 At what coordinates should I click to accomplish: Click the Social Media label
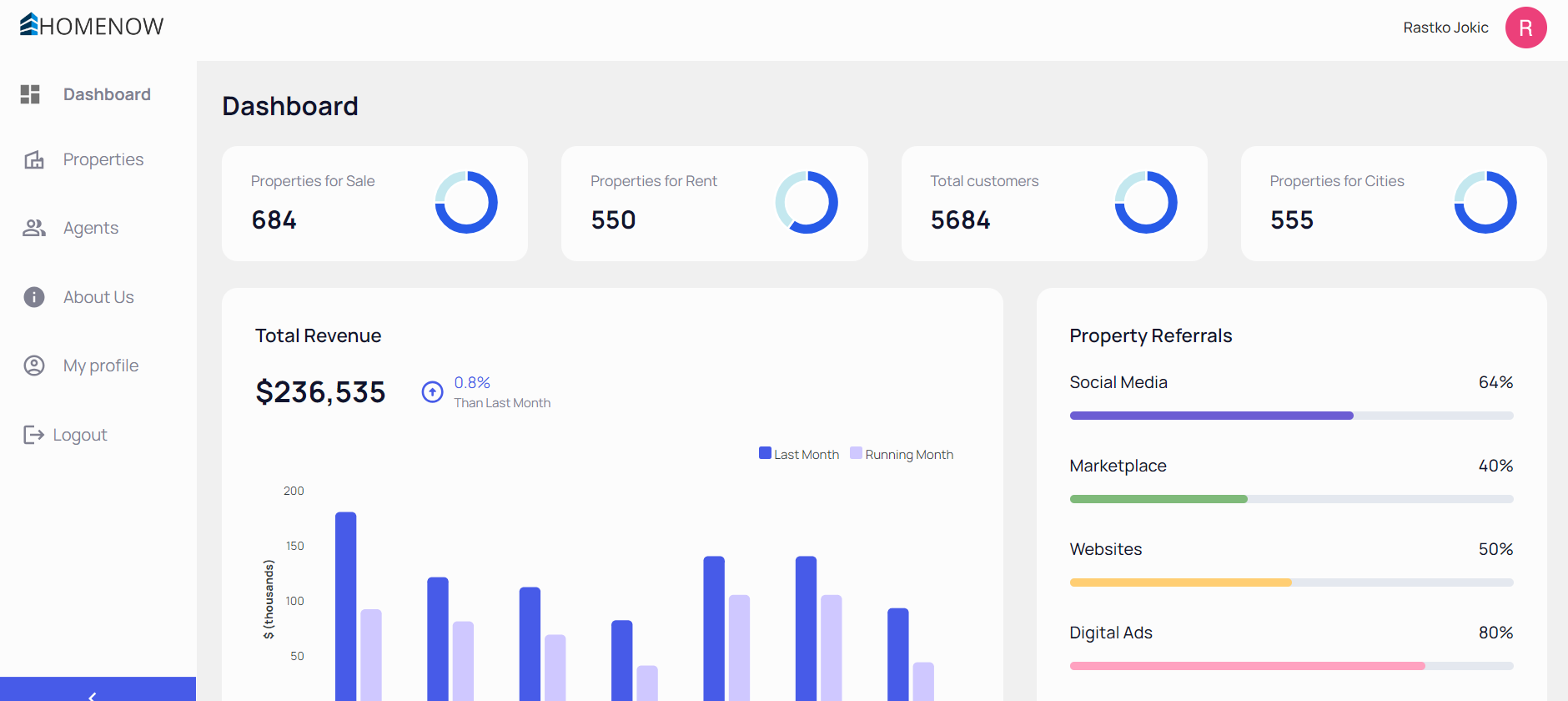[1118, 382]
